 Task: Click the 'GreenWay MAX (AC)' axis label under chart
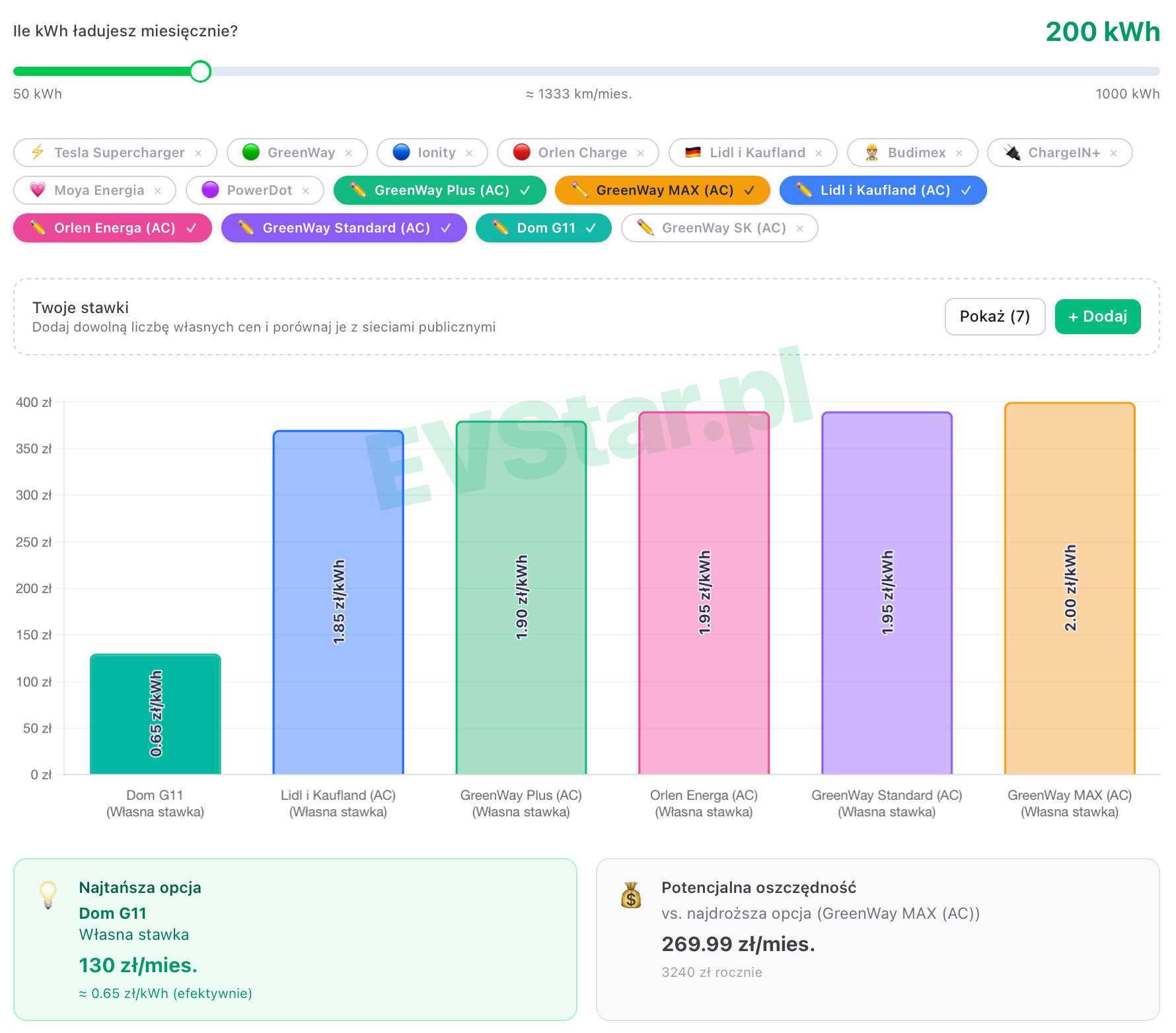coord(1070,795)
